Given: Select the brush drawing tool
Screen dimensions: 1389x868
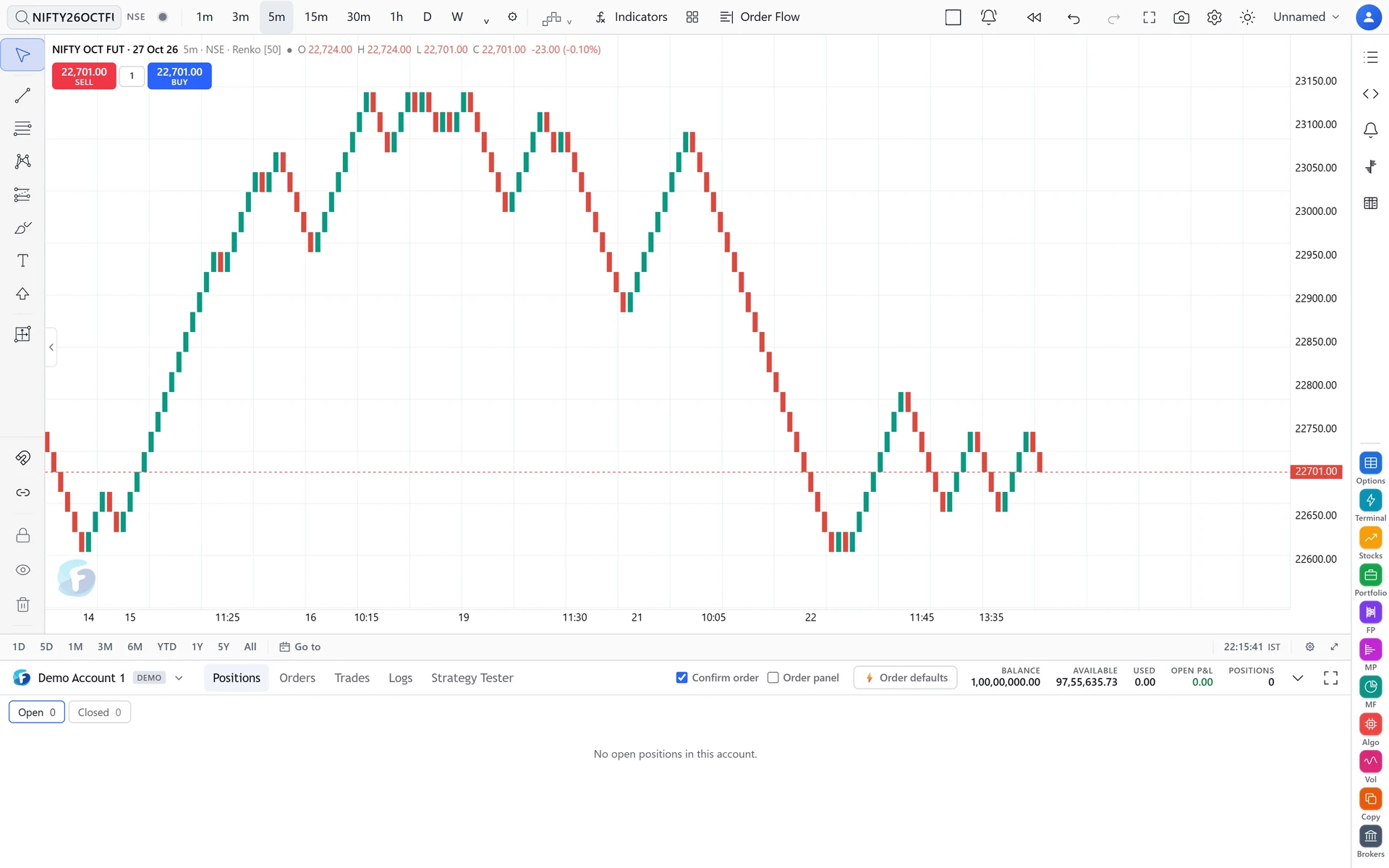Looking at the screenshot, I should click(x=22, y=228).
